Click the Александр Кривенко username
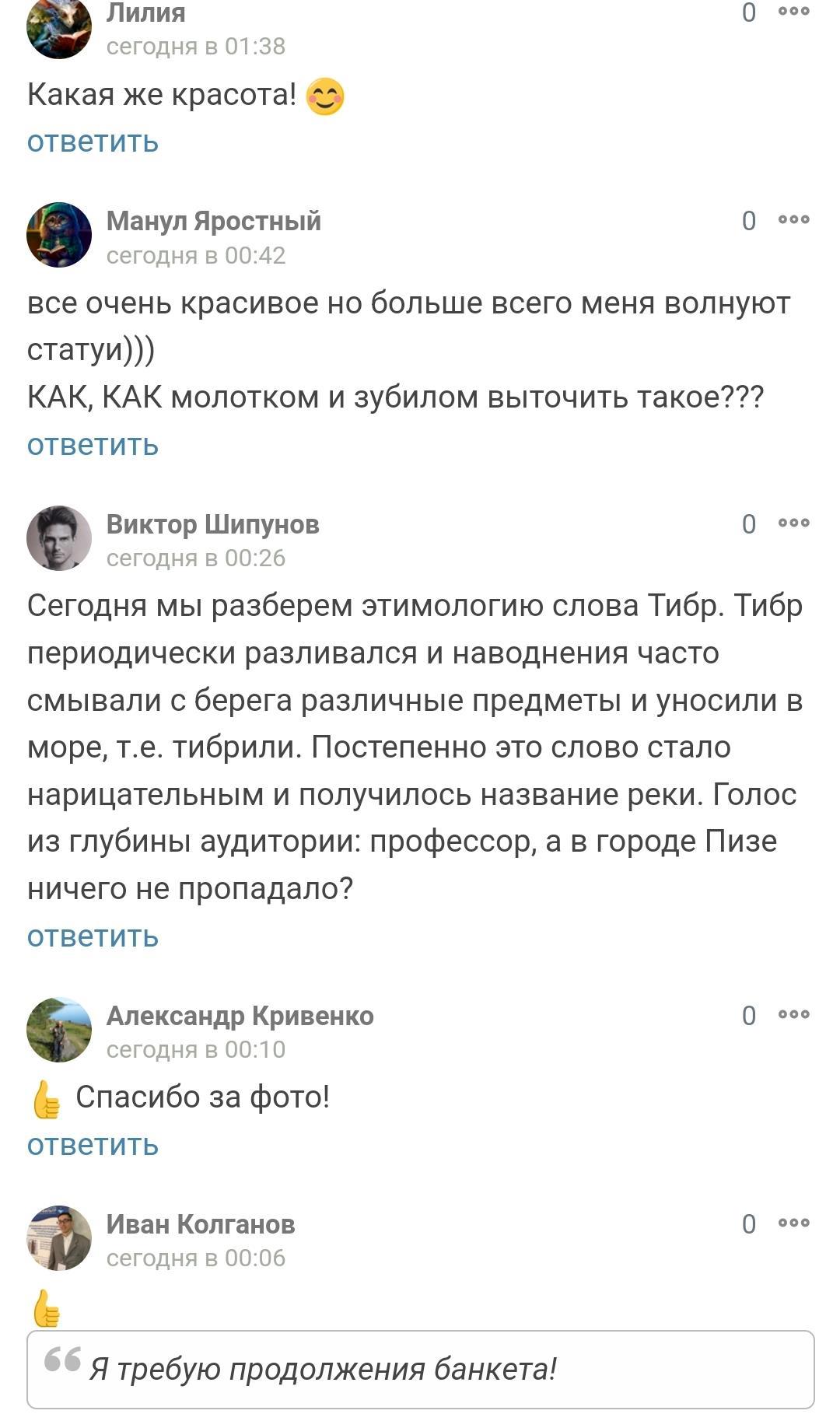 pyautogui.click(x=240, y=1016)
